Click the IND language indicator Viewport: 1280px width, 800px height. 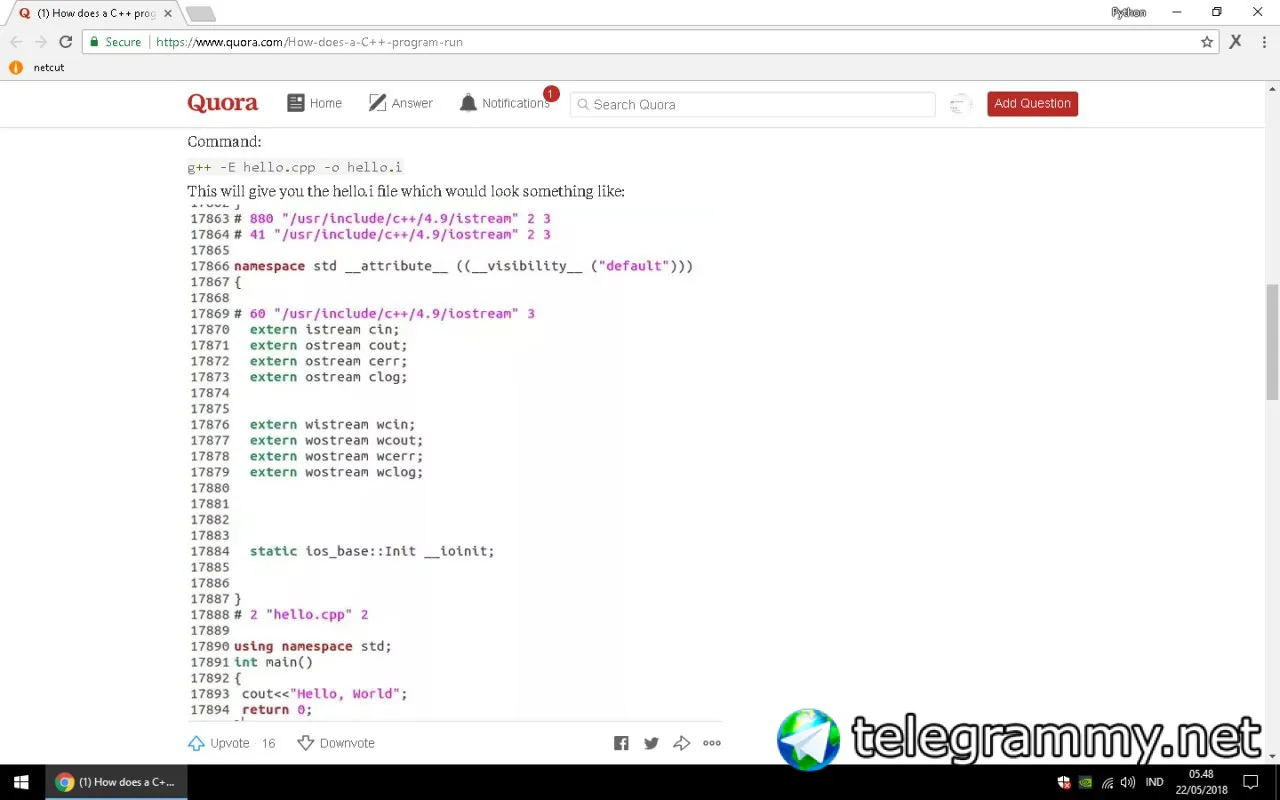pyautogui.click(x=1154, y=782)
